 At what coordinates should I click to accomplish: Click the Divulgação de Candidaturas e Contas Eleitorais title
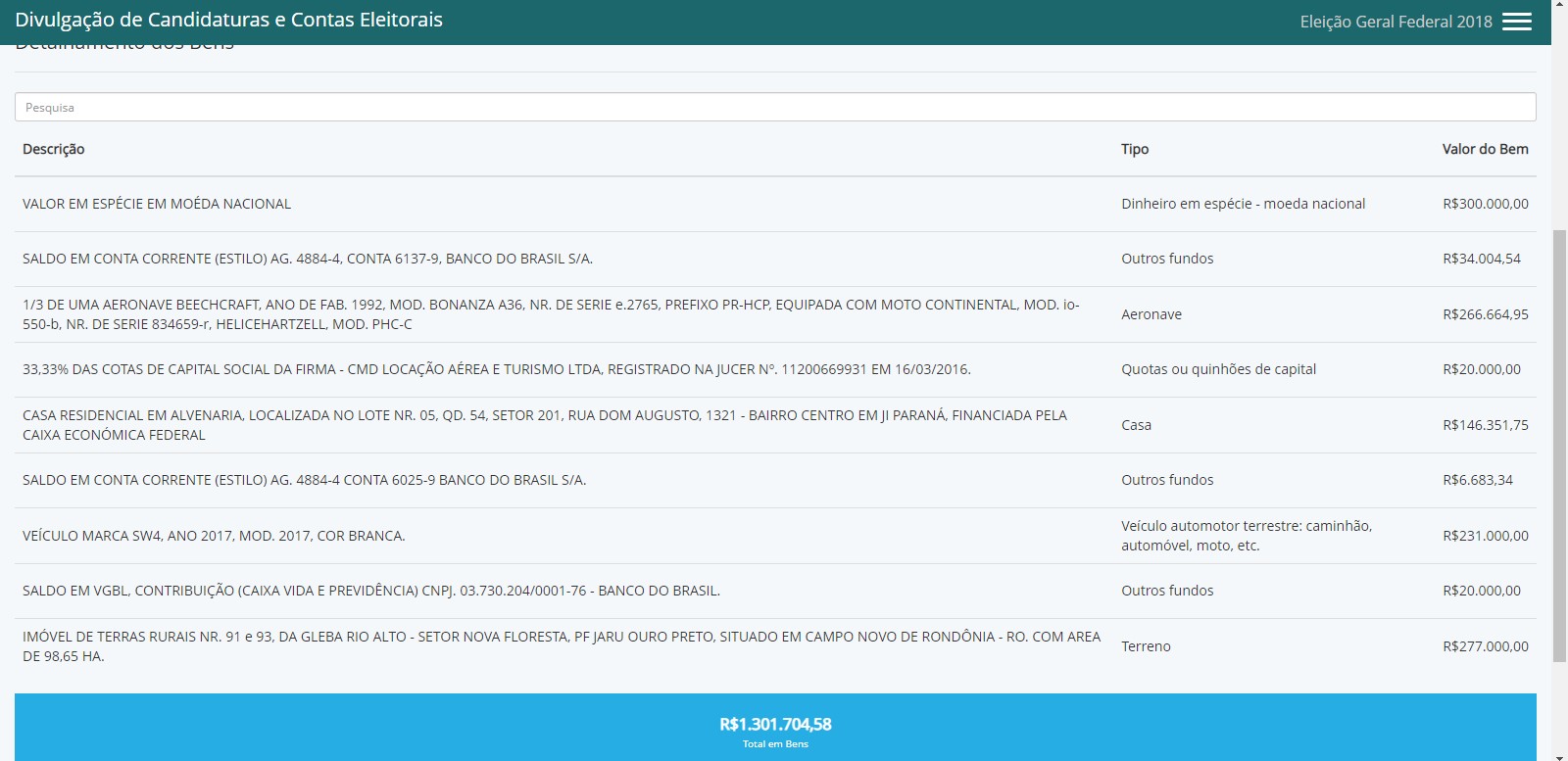tap(228, 20)
